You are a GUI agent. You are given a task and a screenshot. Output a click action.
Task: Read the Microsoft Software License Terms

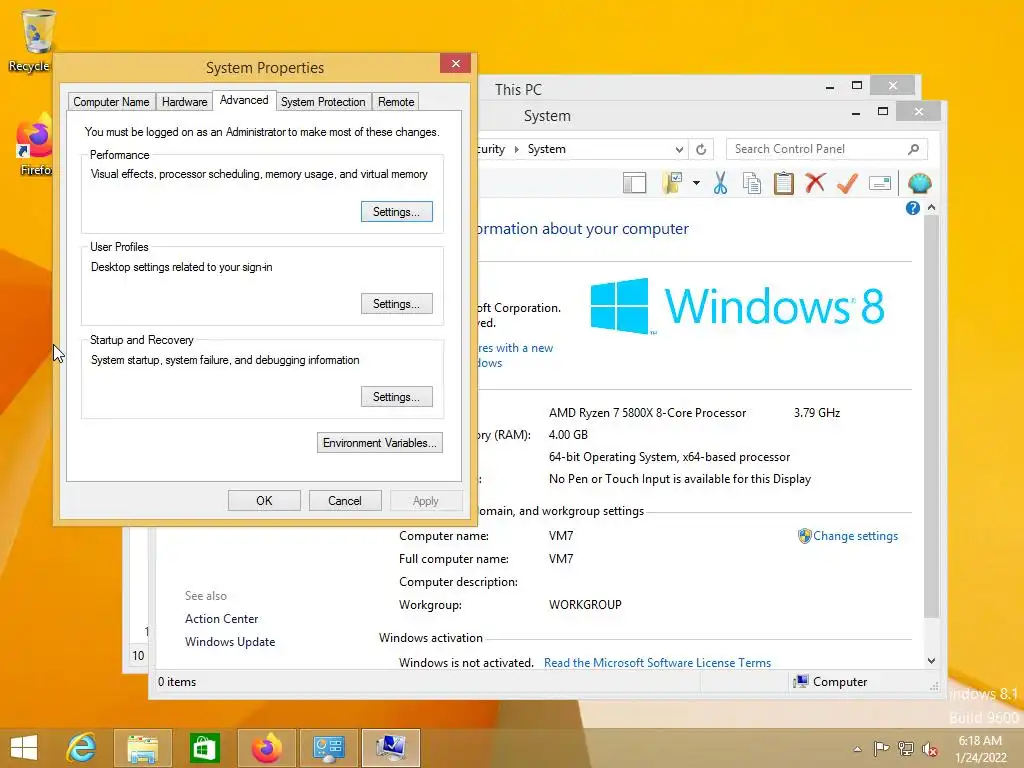(657, 662)
